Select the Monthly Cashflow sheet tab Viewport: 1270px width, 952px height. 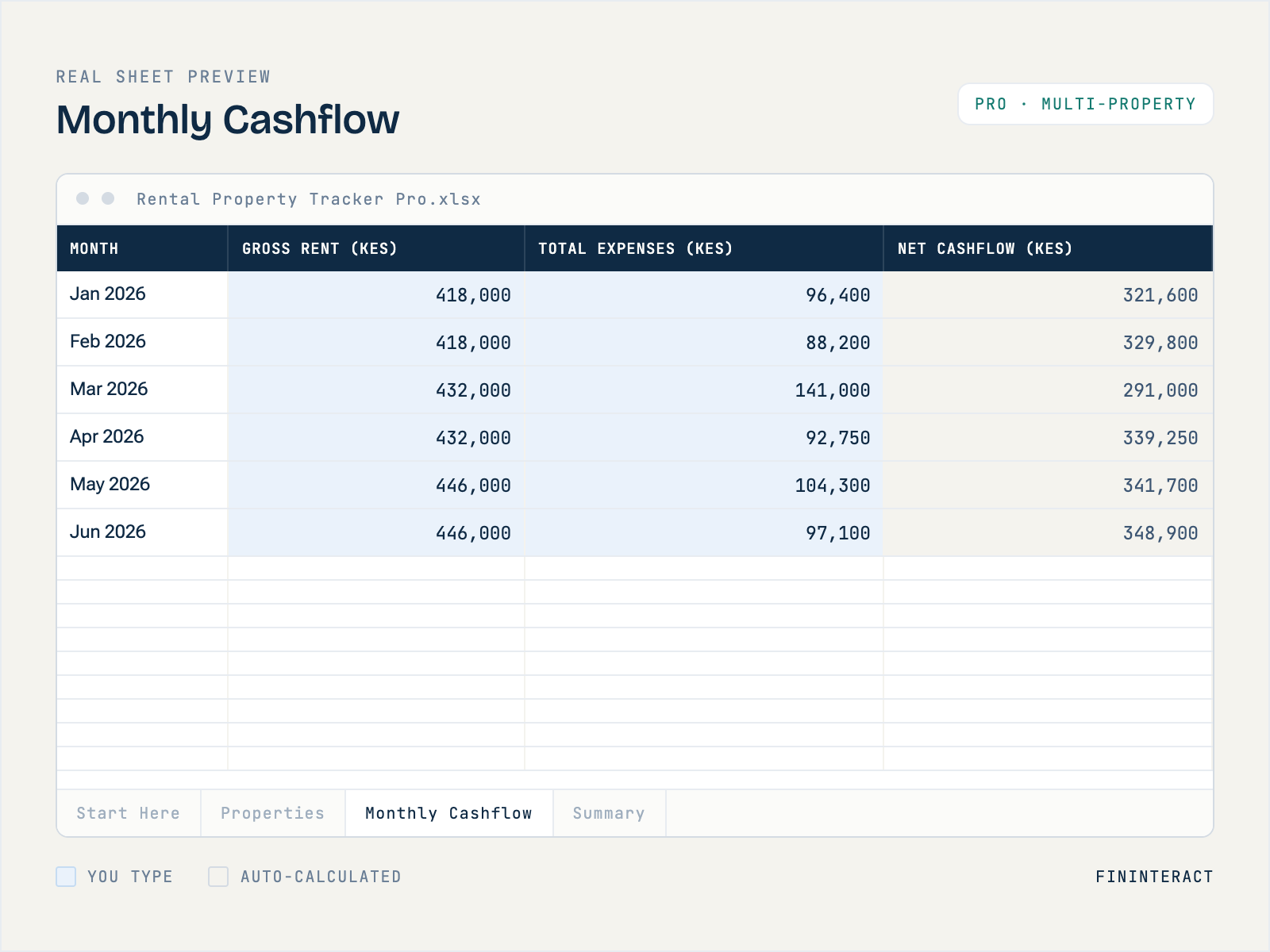(x=449, y=813)
